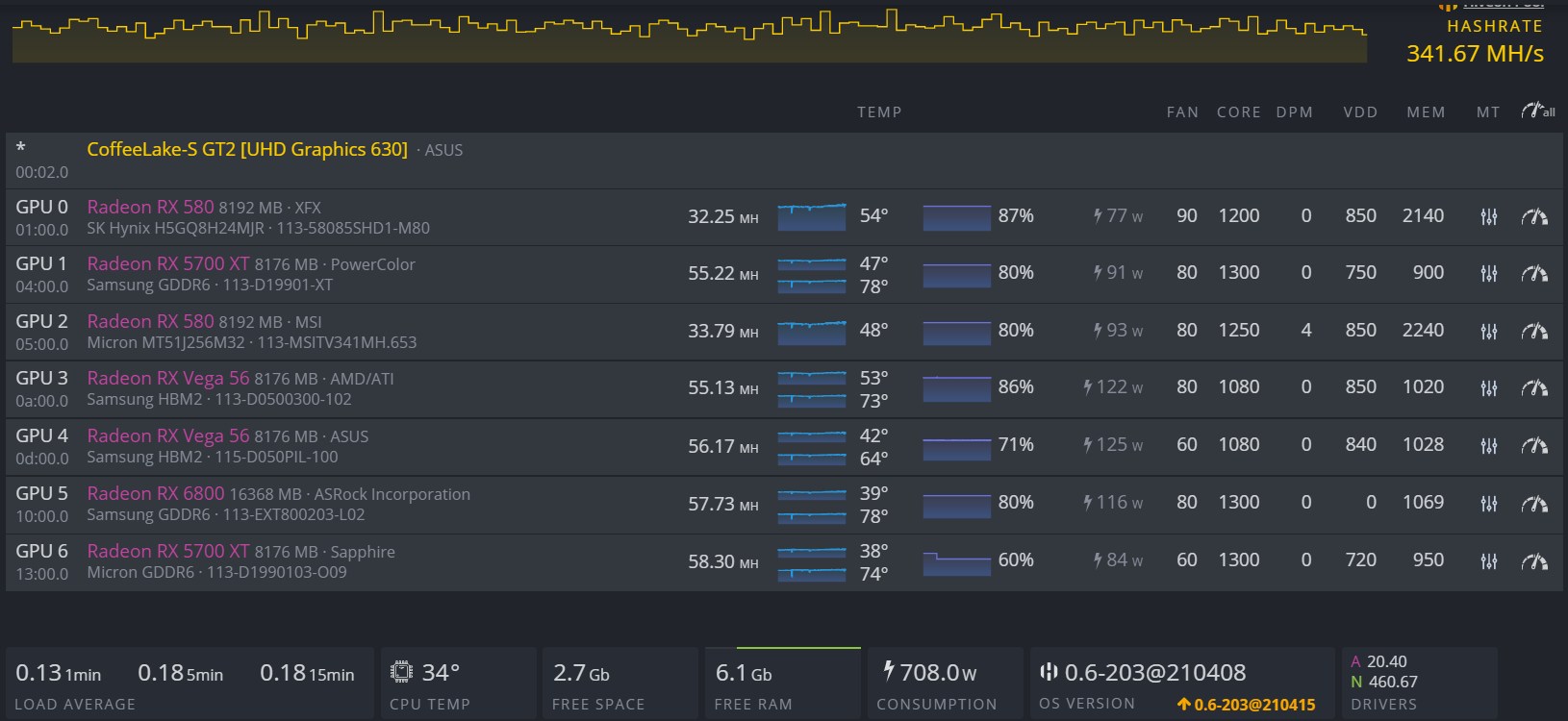
Task: Click the GPU 0 temperature mini chart
Action: 811,216
